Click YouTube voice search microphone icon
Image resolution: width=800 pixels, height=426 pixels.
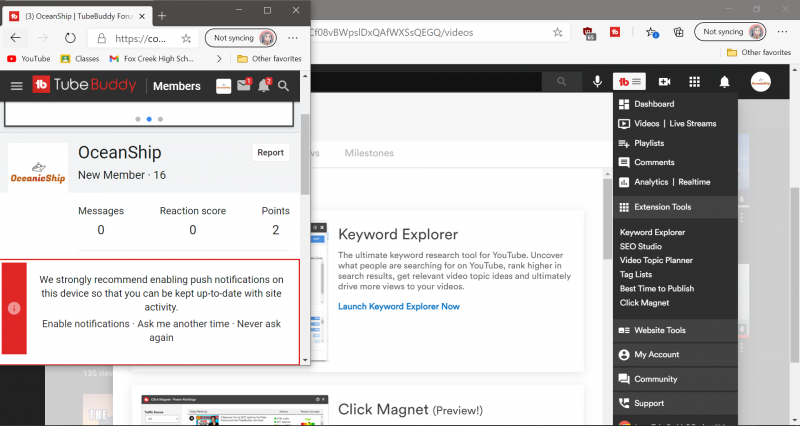pos(598,82)
